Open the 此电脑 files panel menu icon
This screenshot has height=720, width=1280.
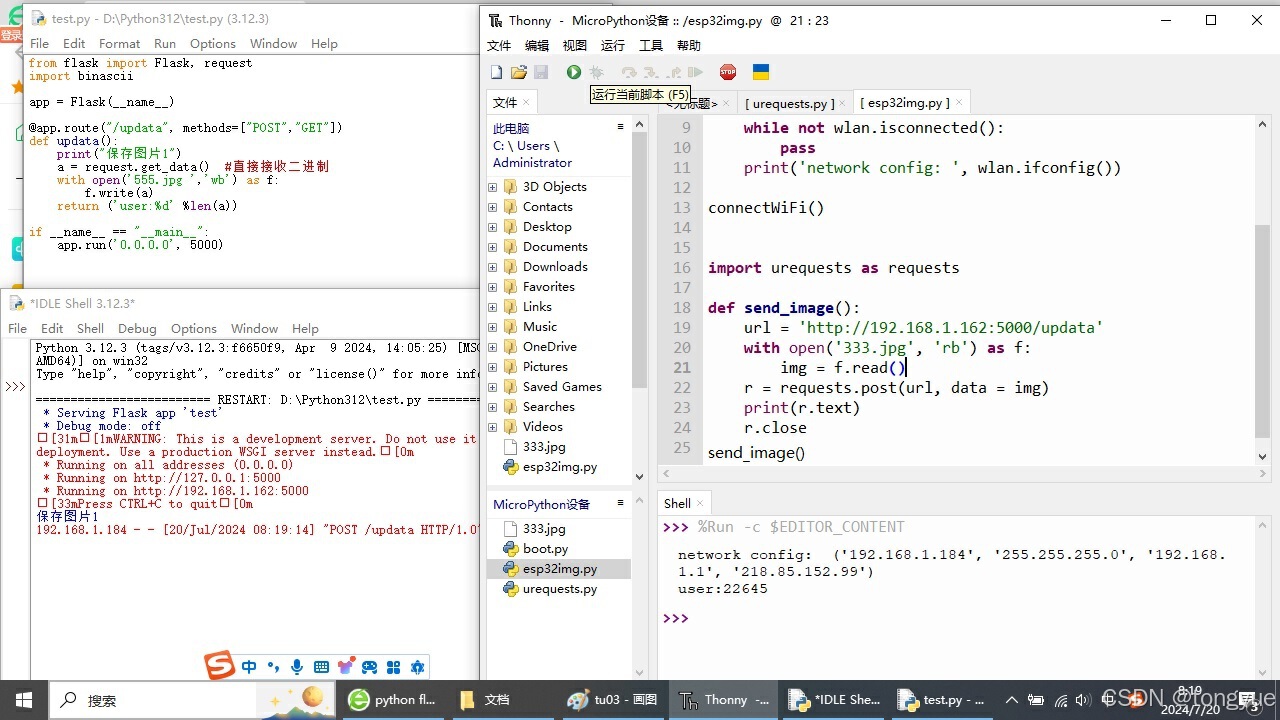click(620, 127)
